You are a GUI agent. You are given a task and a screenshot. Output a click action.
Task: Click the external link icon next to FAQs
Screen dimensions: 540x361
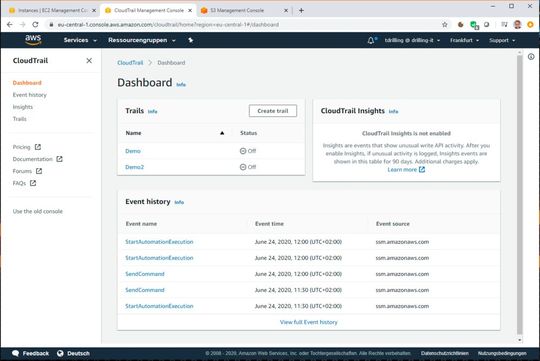pos(33,183)
